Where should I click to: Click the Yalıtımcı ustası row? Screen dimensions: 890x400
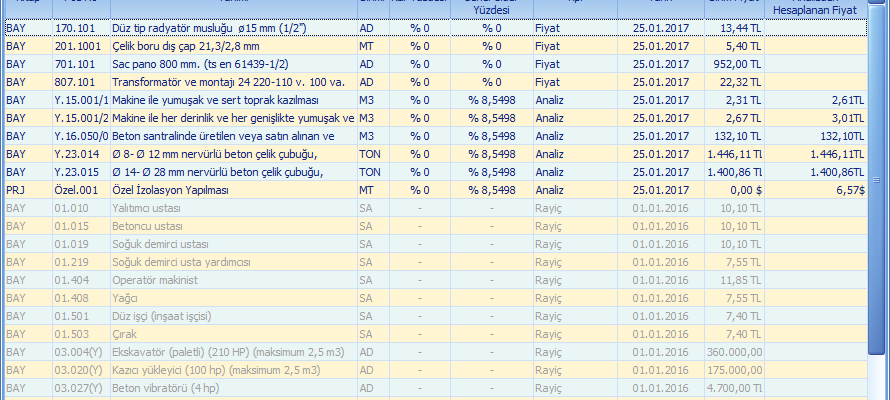coord(232,208)
